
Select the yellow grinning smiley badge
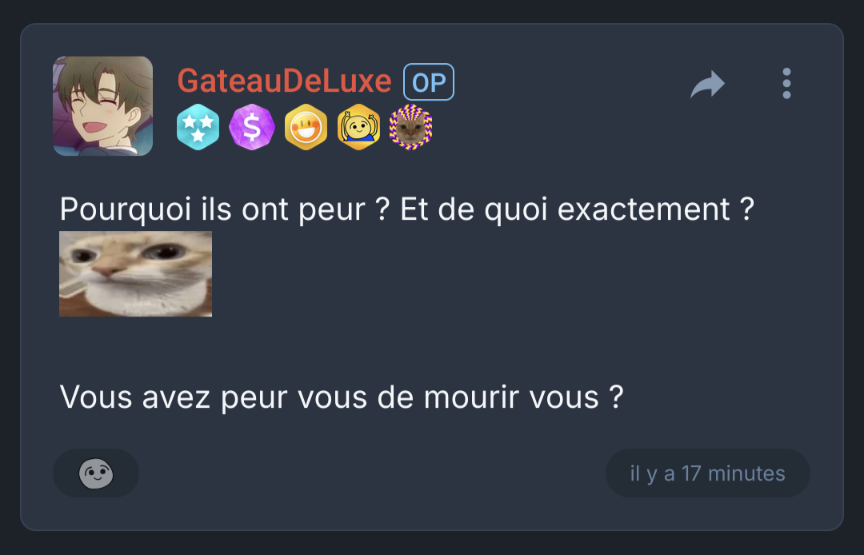(306, 127)
